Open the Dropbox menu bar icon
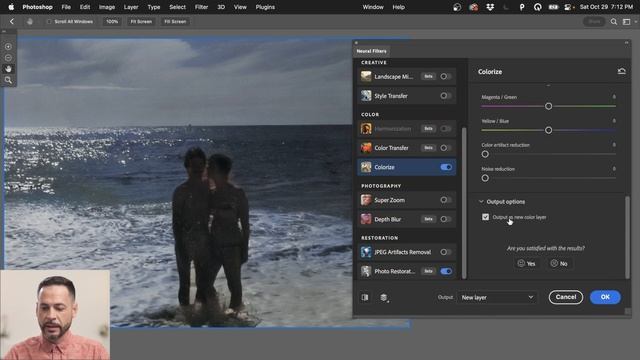Screen dimensions: 640x360 click(x=490, y=7)
